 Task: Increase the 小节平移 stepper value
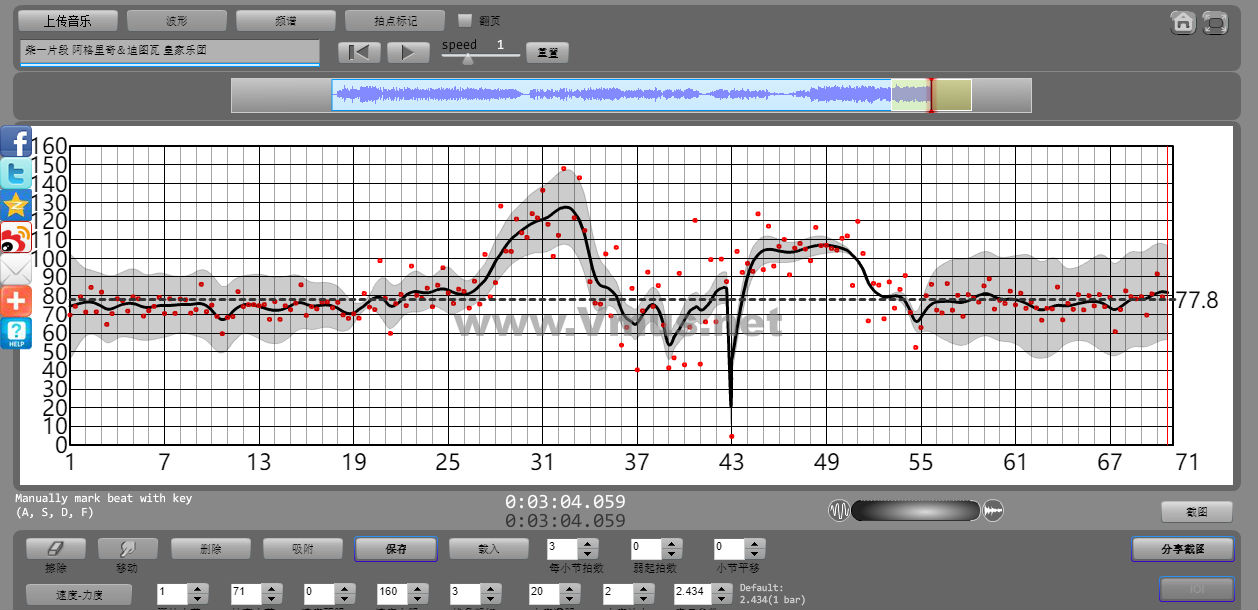(756, 543)
